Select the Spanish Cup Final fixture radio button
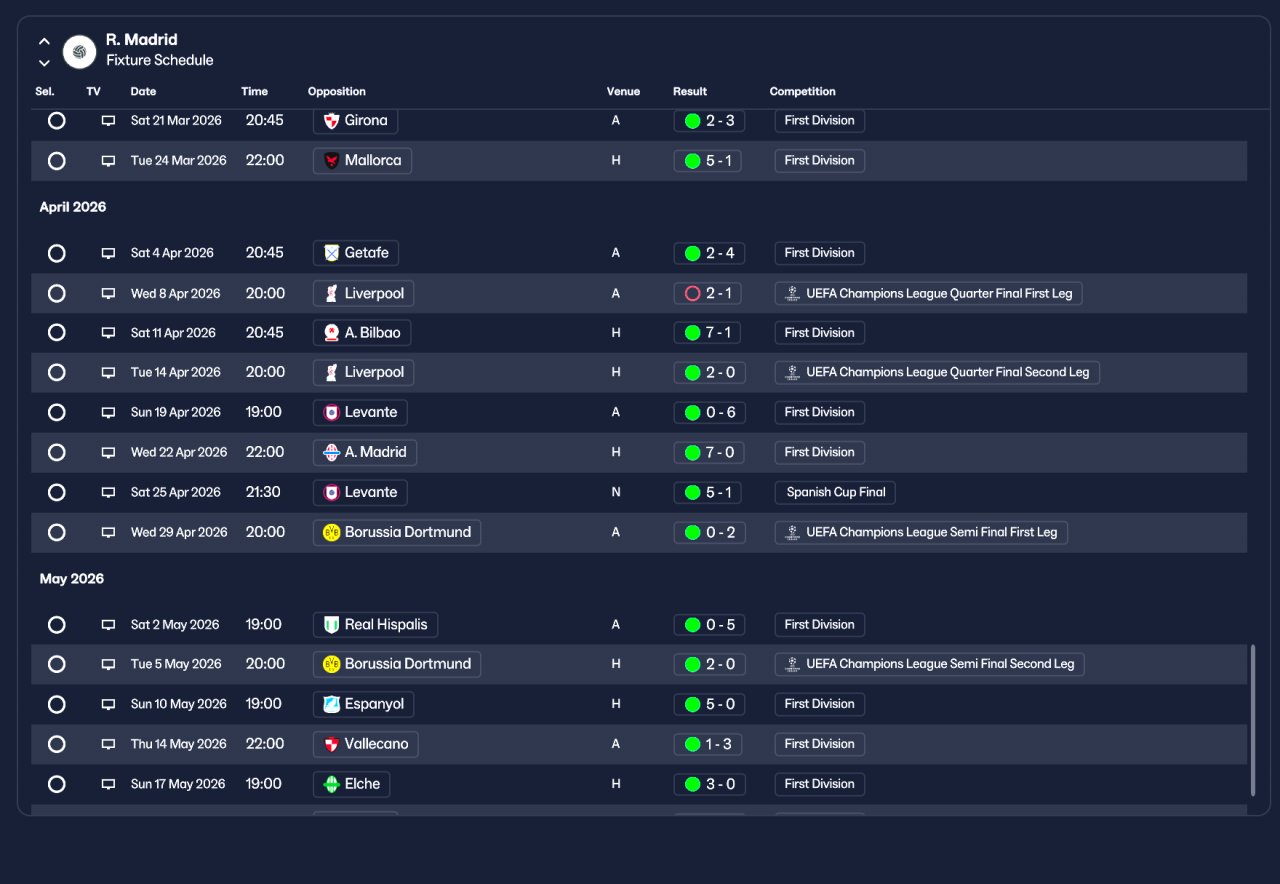This screenshot has height=884, width=1280. [57, 493]
